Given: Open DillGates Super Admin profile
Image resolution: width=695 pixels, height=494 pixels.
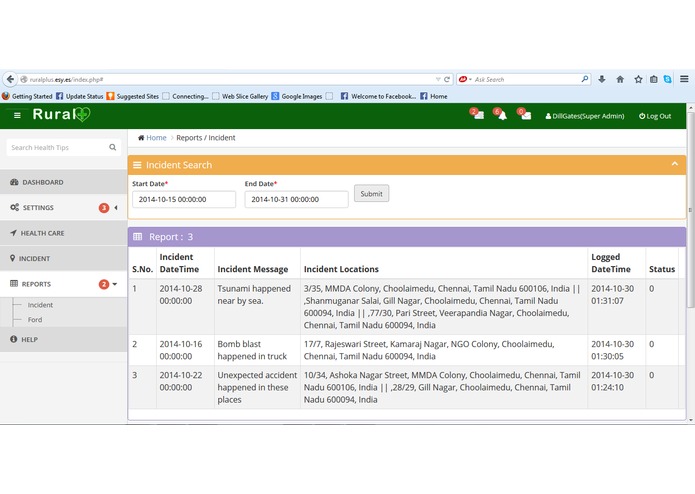Looking at the screenshot, I should click(x=585, y=116).
